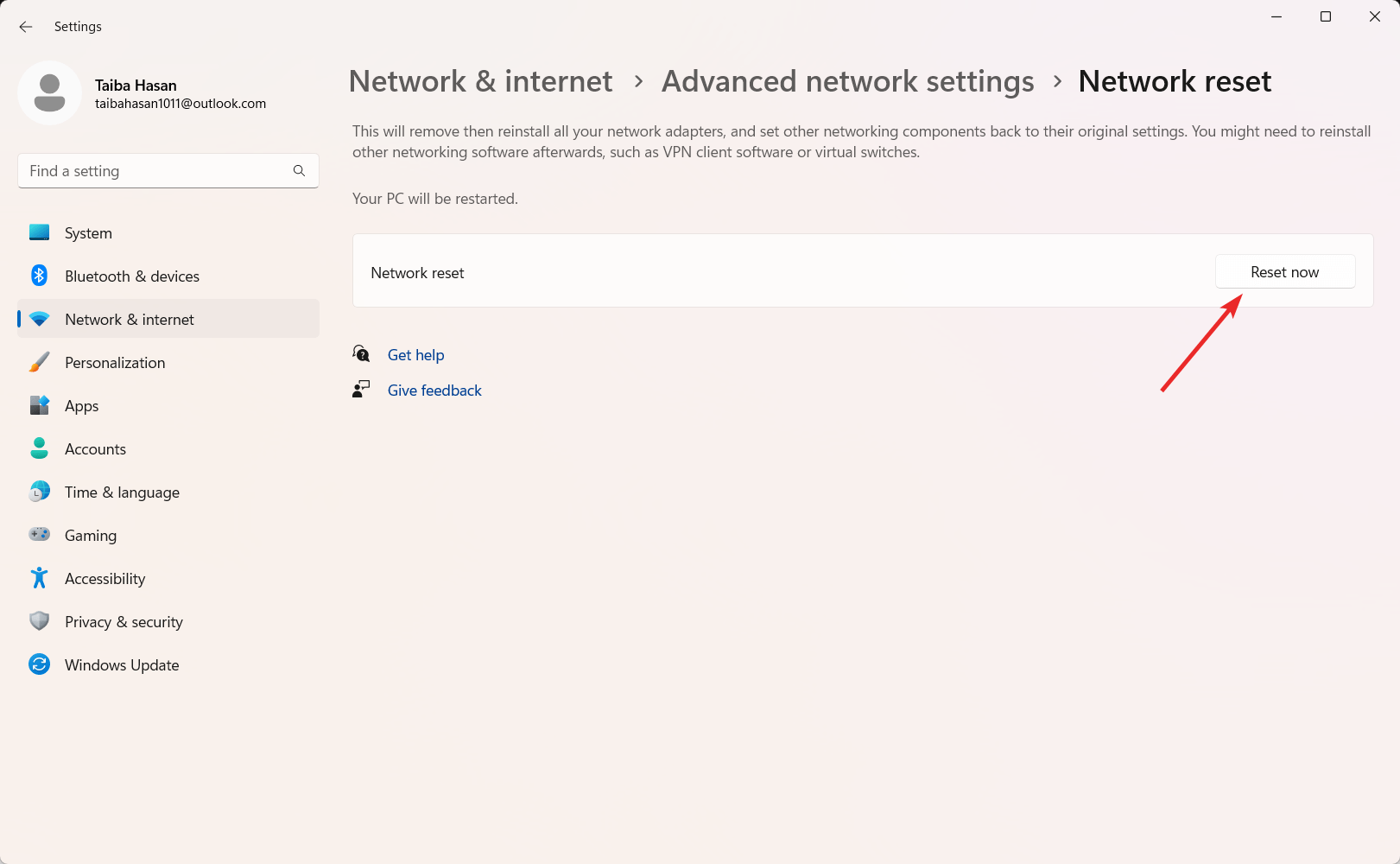
Task: Navigate to Advanced network settings breadcrumb
Action: pos(847,81)
